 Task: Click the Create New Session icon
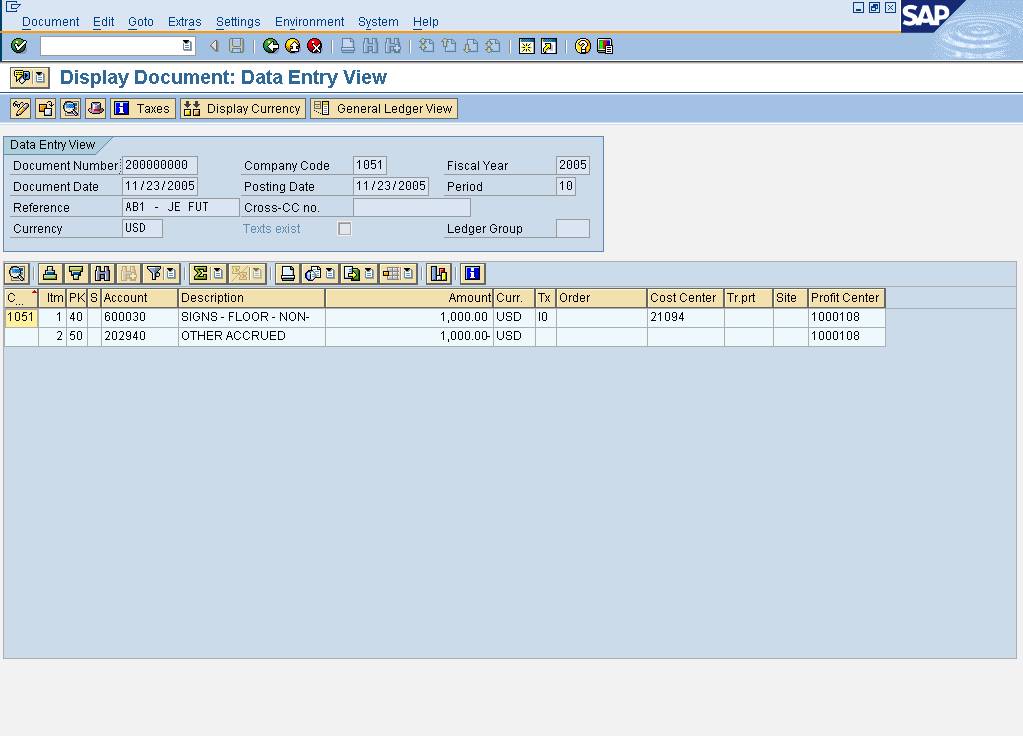pyautogui.click(x=527, y=46)
